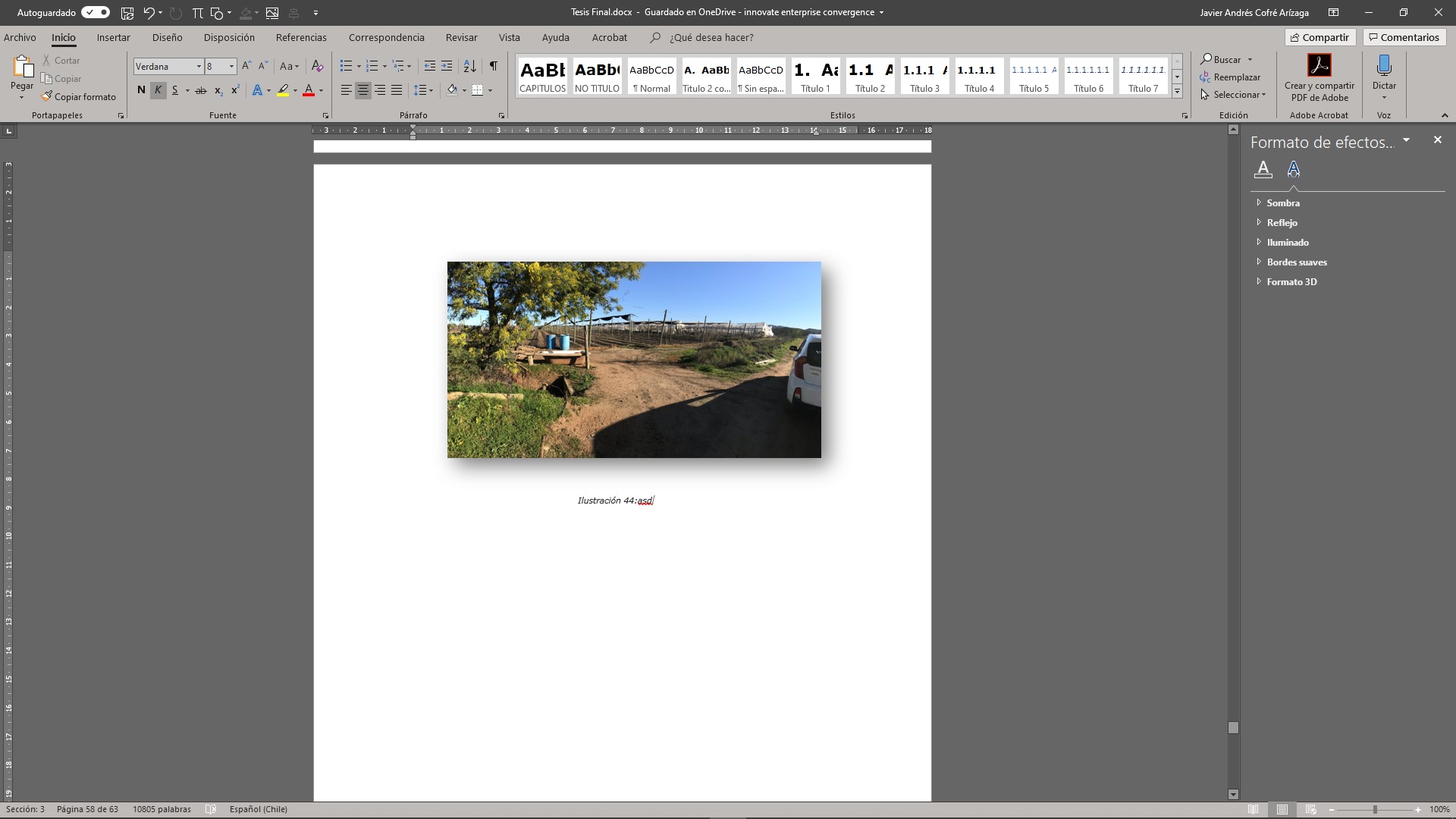Turn off the Autoguardado switch
Viewport: 1456px width, 819px height.
tap(96, 12)
